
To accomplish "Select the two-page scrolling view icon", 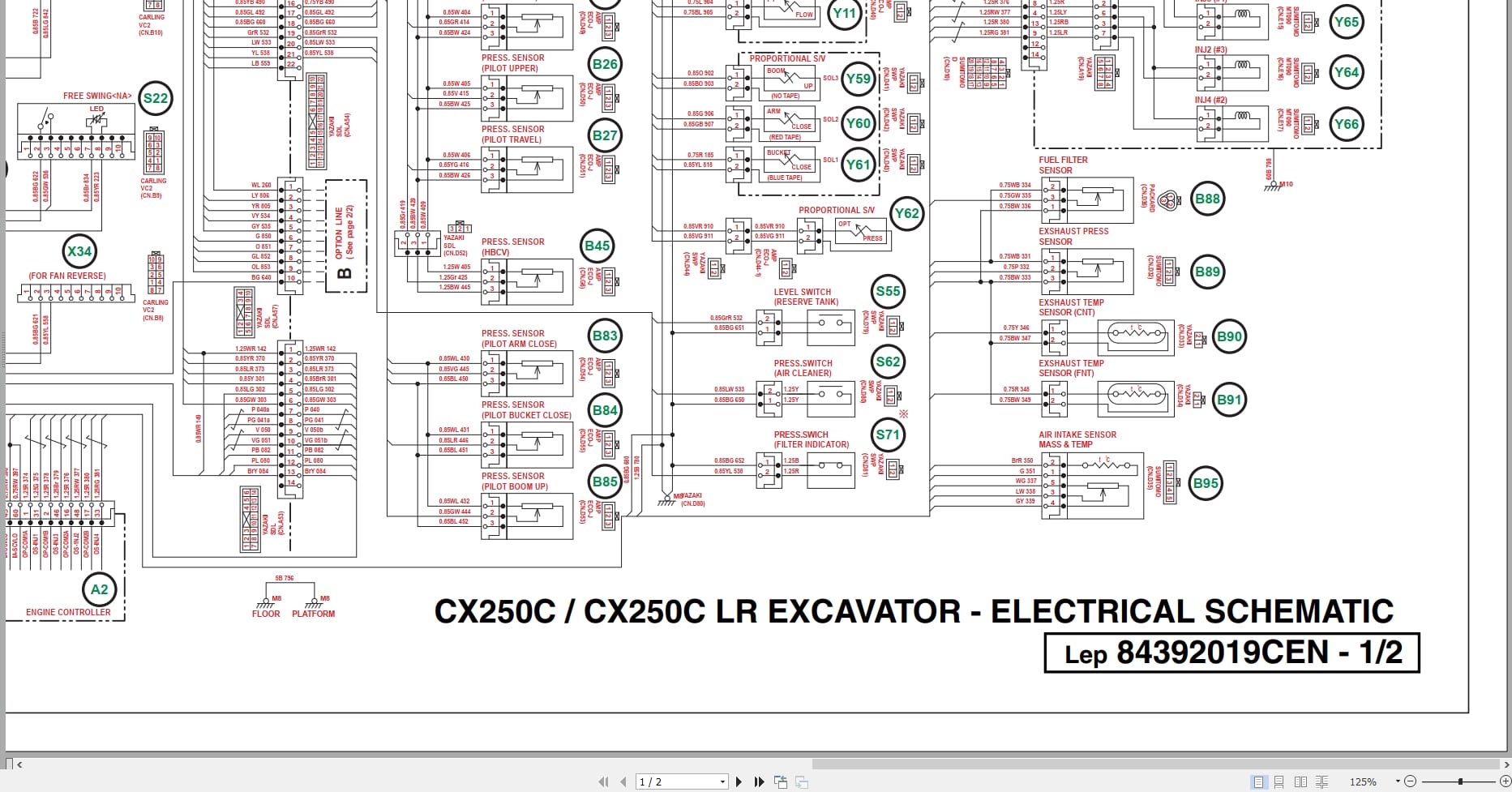I will [x=1322, y=781].
